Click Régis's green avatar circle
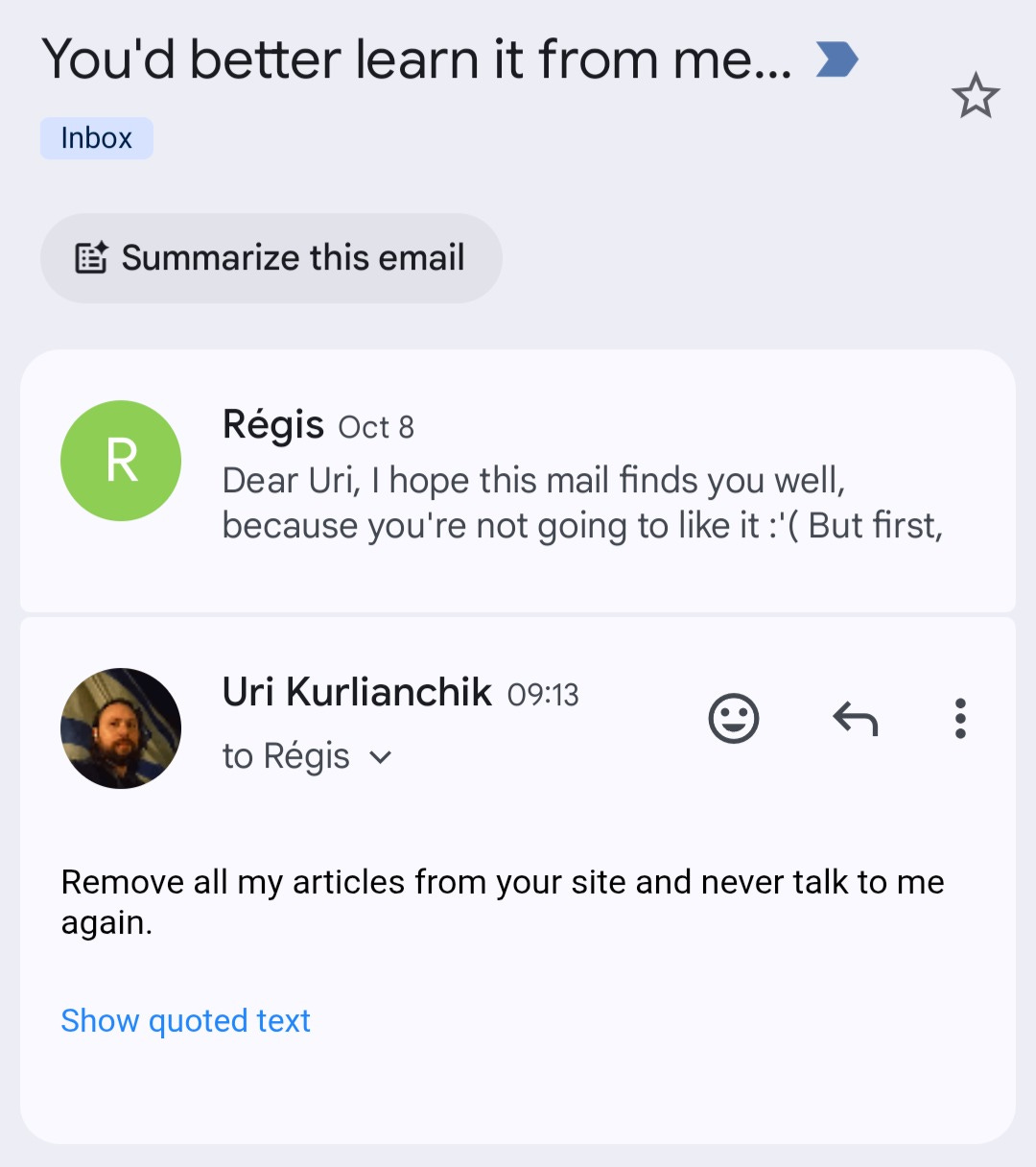This screenshot has height=1167, width=1036. [x=120, y=461]
